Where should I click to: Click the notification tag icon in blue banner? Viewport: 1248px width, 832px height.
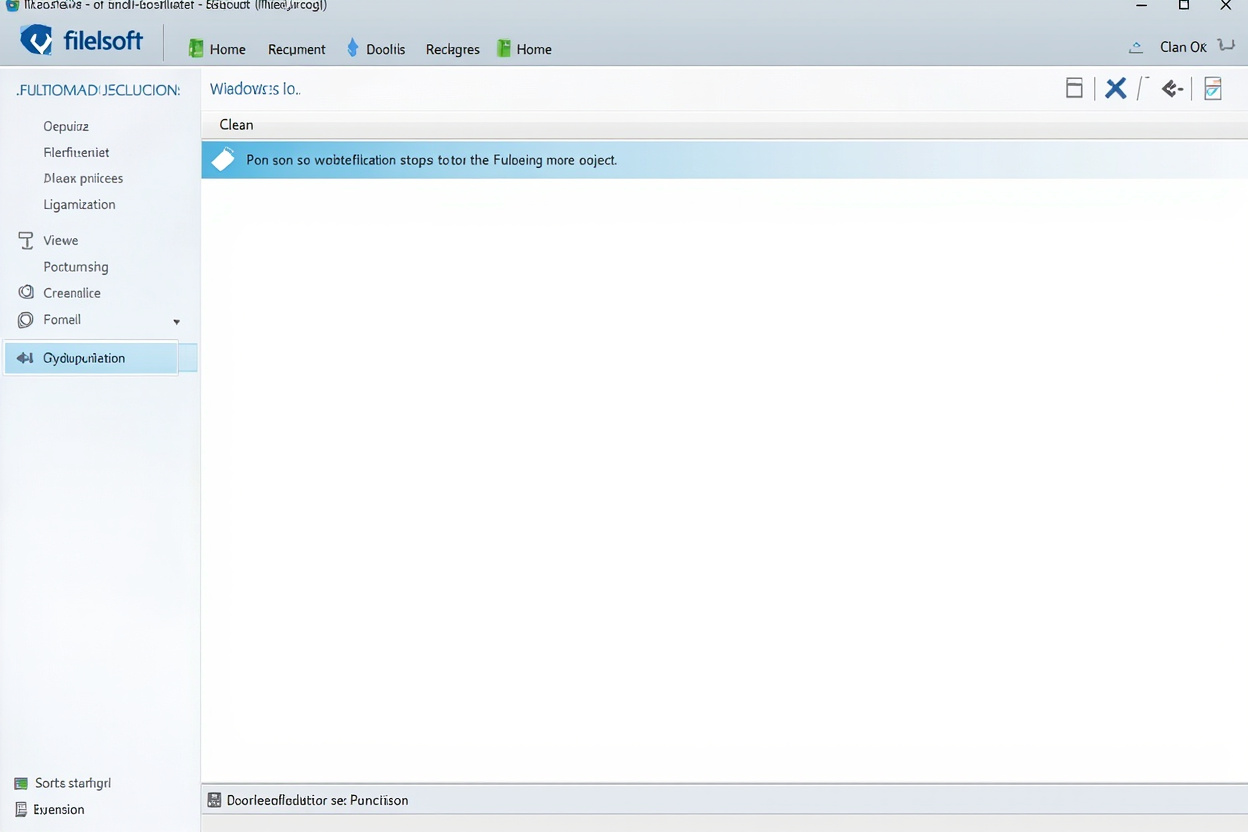(x=223, y=159)
